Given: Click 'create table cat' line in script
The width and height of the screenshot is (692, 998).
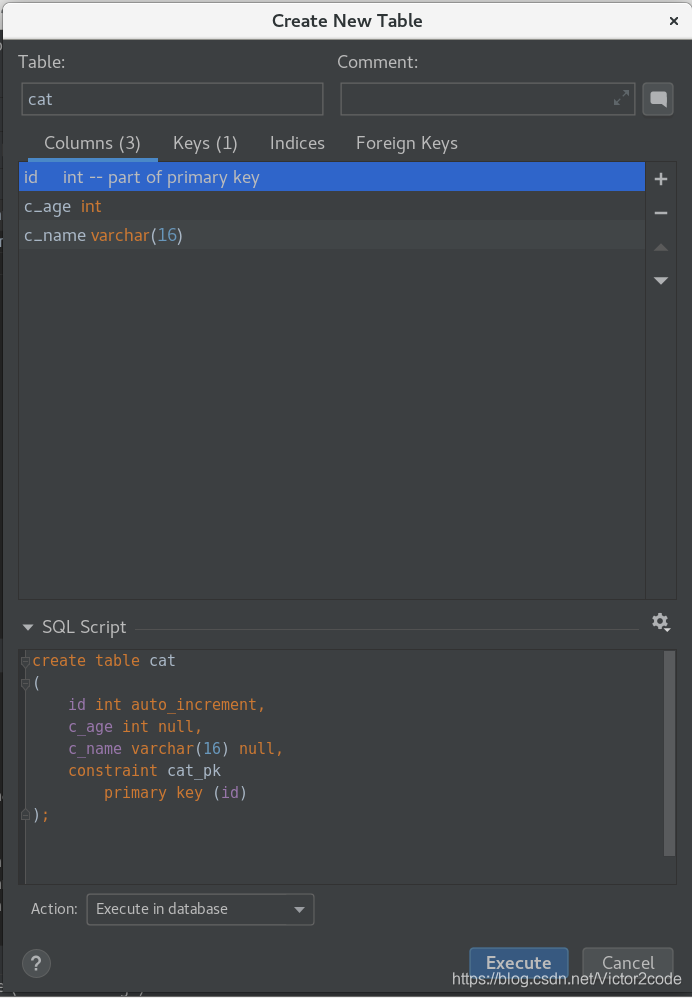Looking at the screenshot, I should coord(104,661).
